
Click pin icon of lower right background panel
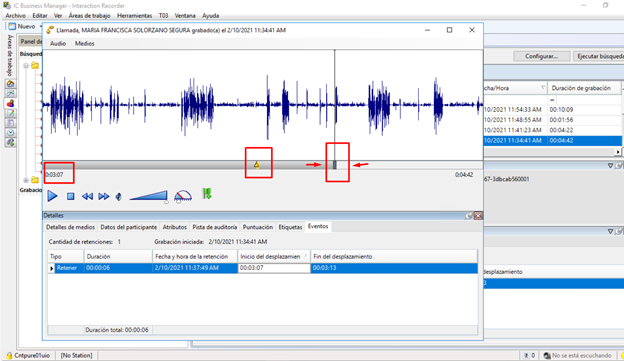619,231
